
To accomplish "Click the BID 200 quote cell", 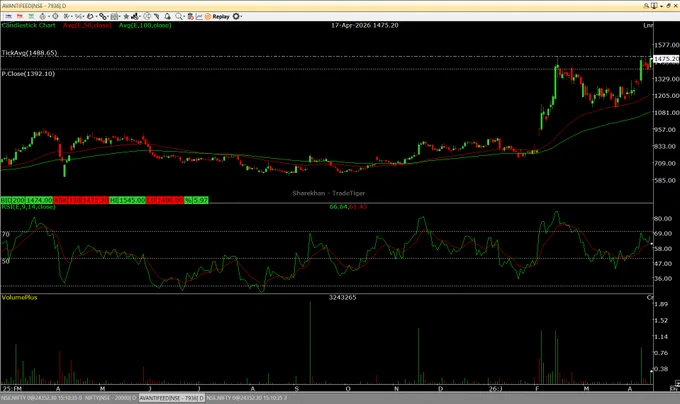I will point(13,200).
